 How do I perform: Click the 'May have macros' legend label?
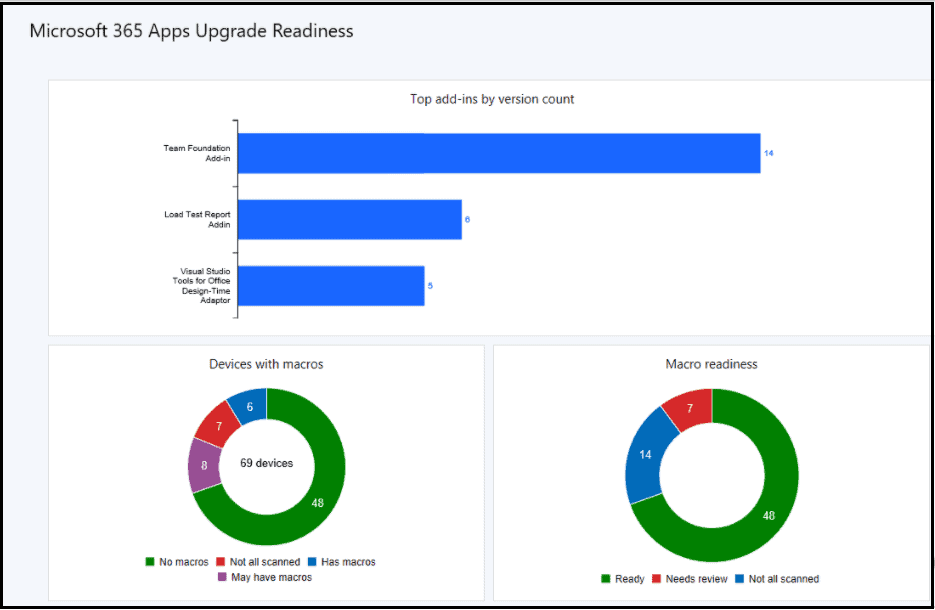tap(271, 577)
